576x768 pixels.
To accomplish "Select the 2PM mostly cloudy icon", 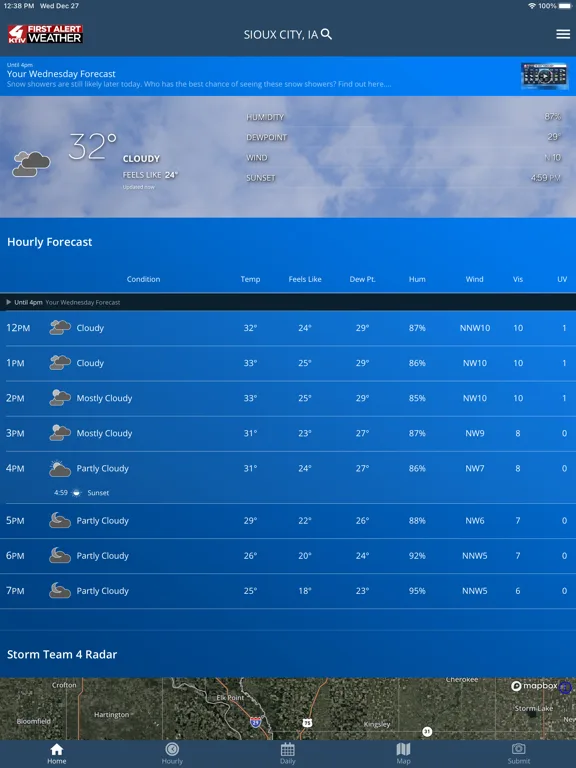I will tap(60, 398).
